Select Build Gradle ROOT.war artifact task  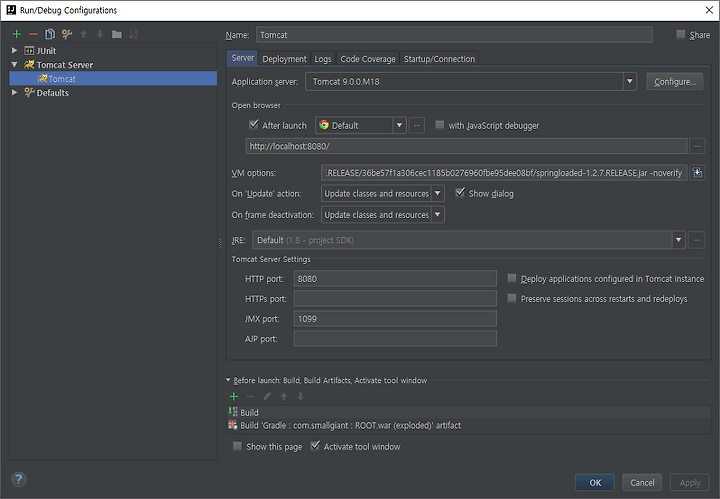(468, 426)
